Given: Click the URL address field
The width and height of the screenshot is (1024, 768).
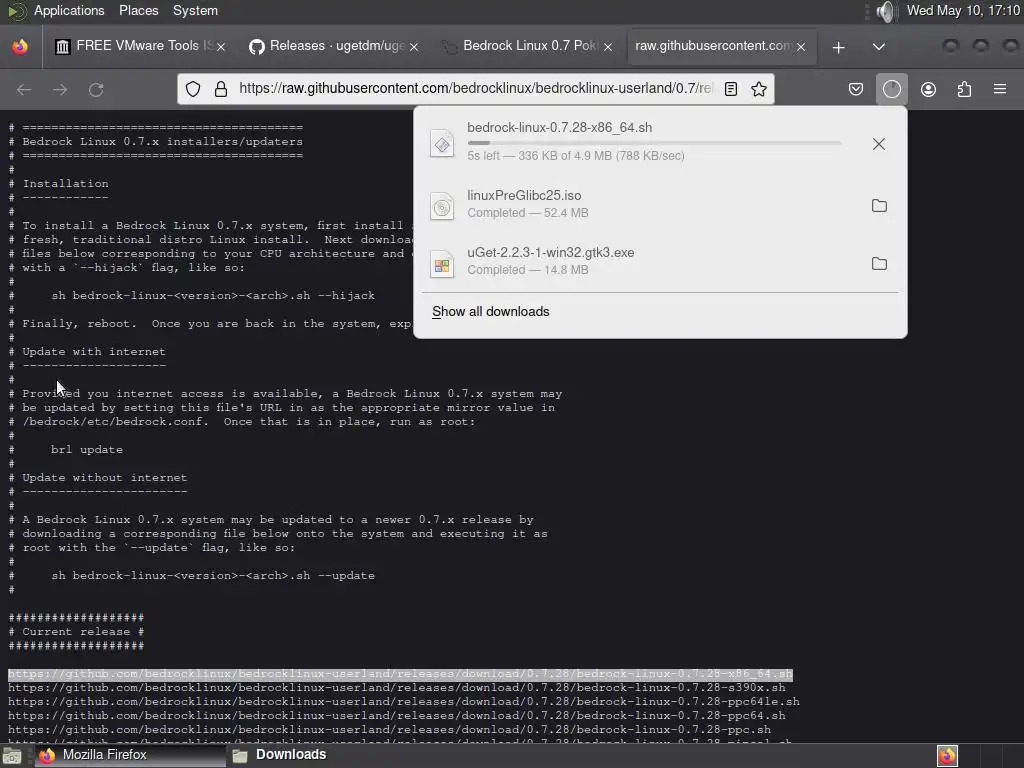Looking at the screenshot, I should [475, 88].
